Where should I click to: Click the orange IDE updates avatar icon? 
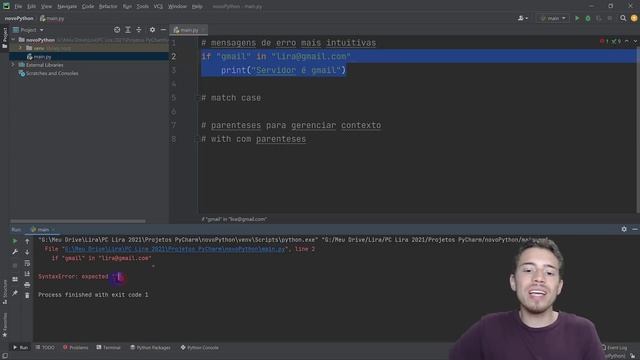coord(634,18)
